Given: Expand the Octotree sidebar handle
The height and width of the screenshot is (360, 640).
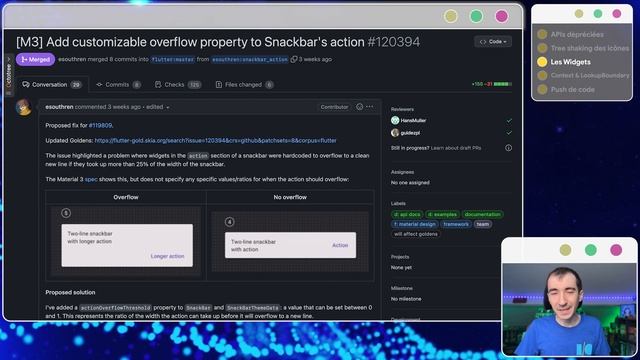Looking at the screenshot, I should [x=9, y=76].
